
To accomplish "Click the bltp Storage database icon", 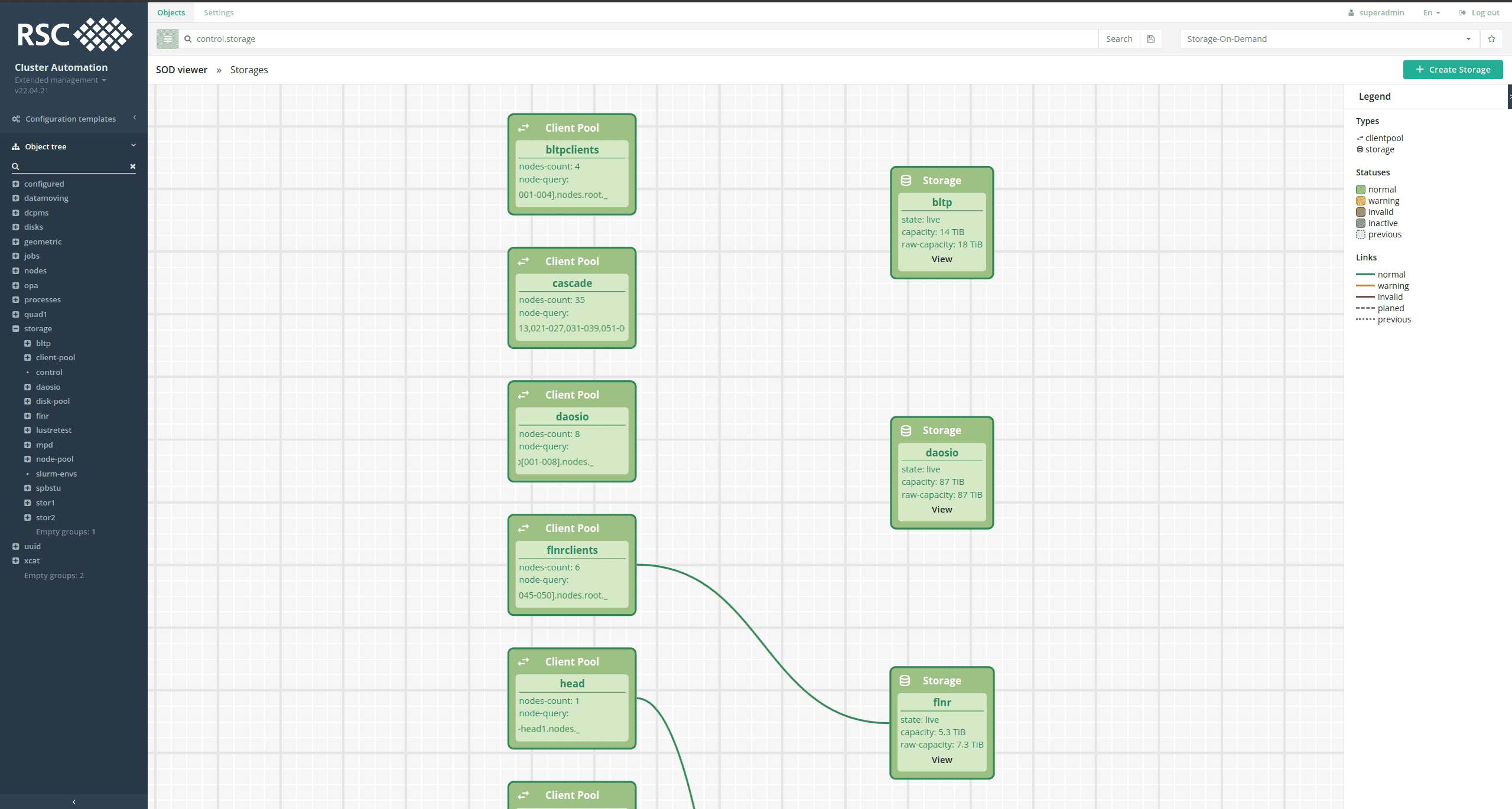I will [x=906, y=180].
